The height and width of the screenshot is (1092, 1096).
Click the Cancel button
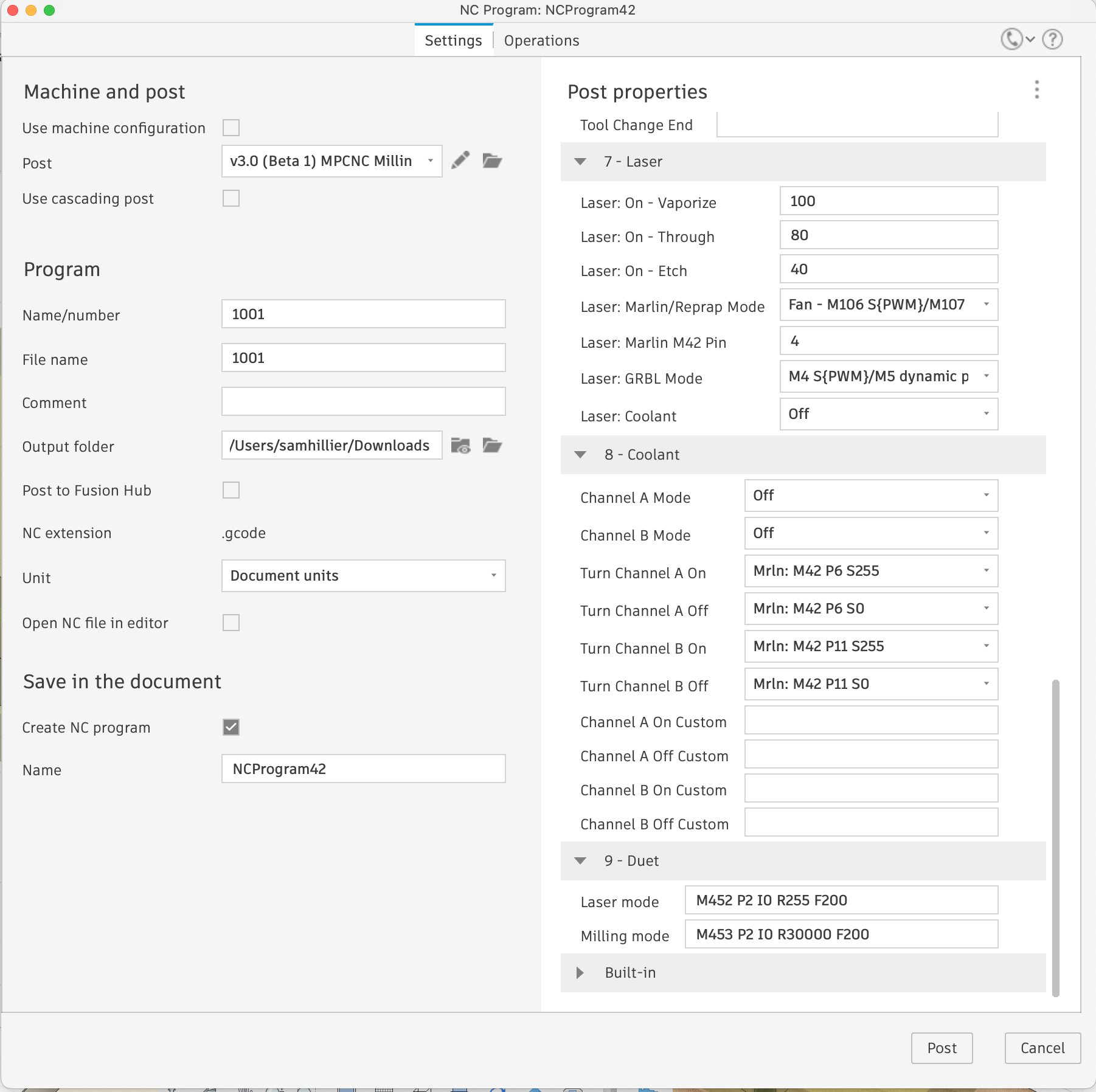1042,1048
